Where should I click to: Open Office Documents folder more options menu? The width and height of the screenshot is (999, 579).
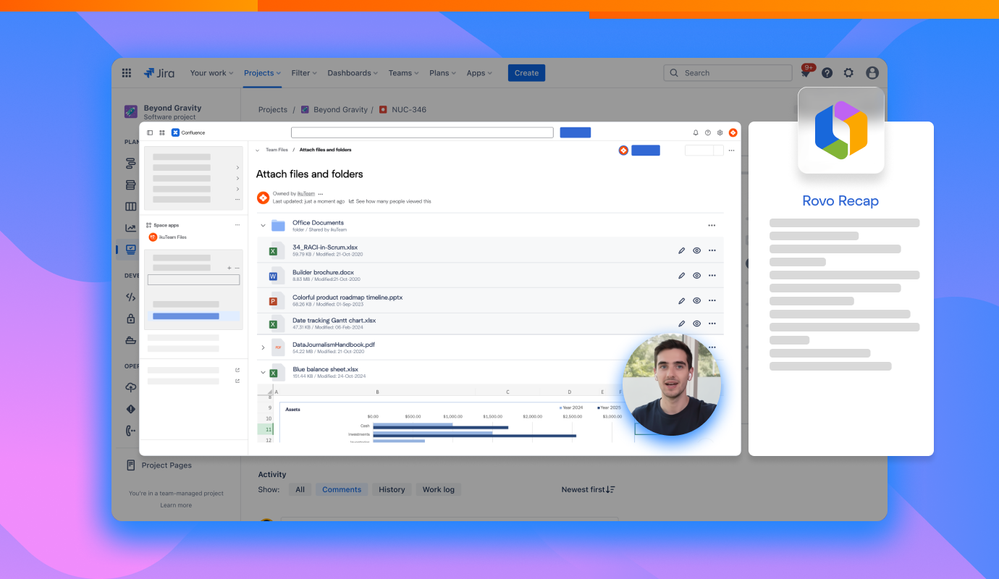(712, 225)
